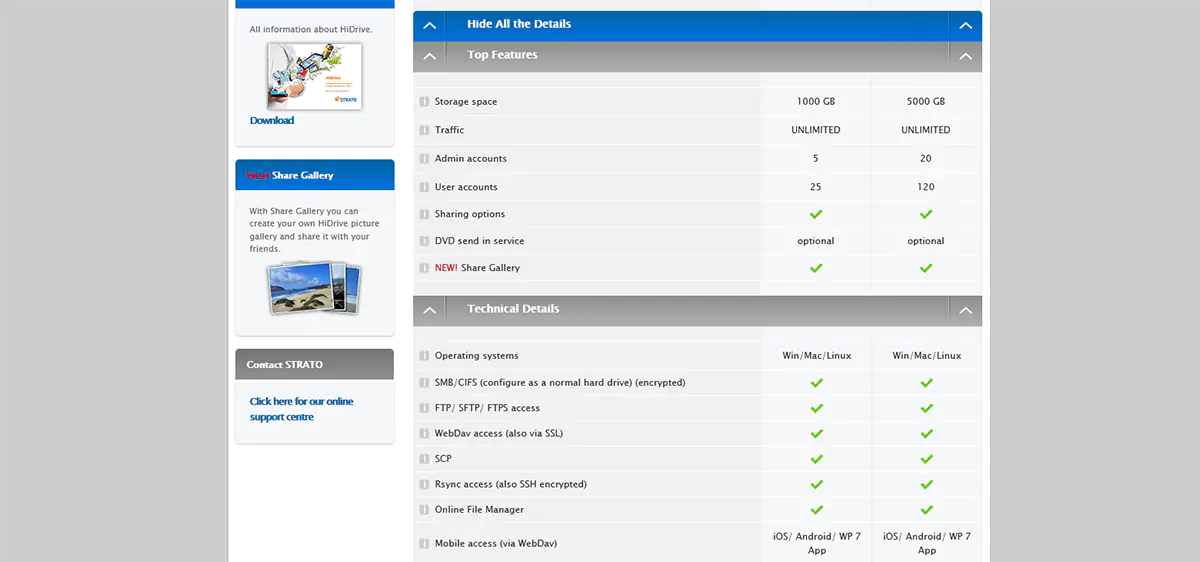
Task: Click left chevron on Hide All the Details
Action: point(429,25)
